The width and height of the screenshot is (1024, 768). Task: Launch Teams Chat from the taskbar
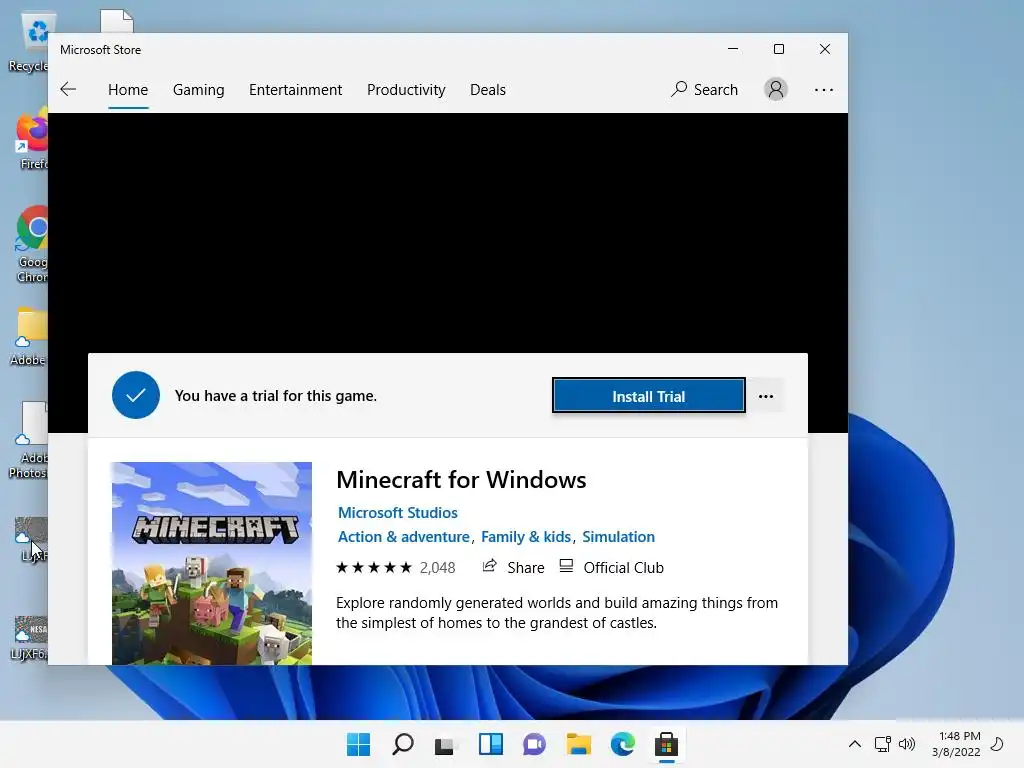[534, 744]
